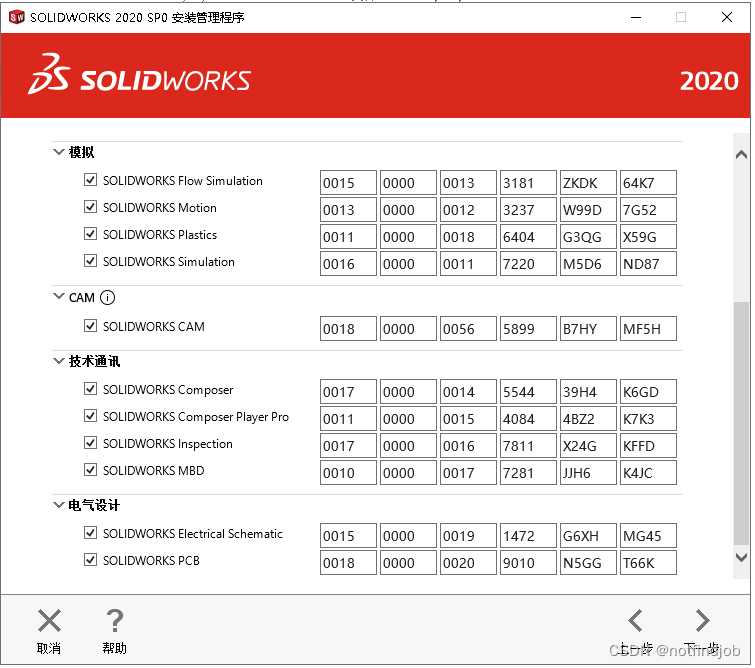This screenshot has width=755, height=668.
Task: Click the SW app icon in title bar
Action: [x=15, y=17]
